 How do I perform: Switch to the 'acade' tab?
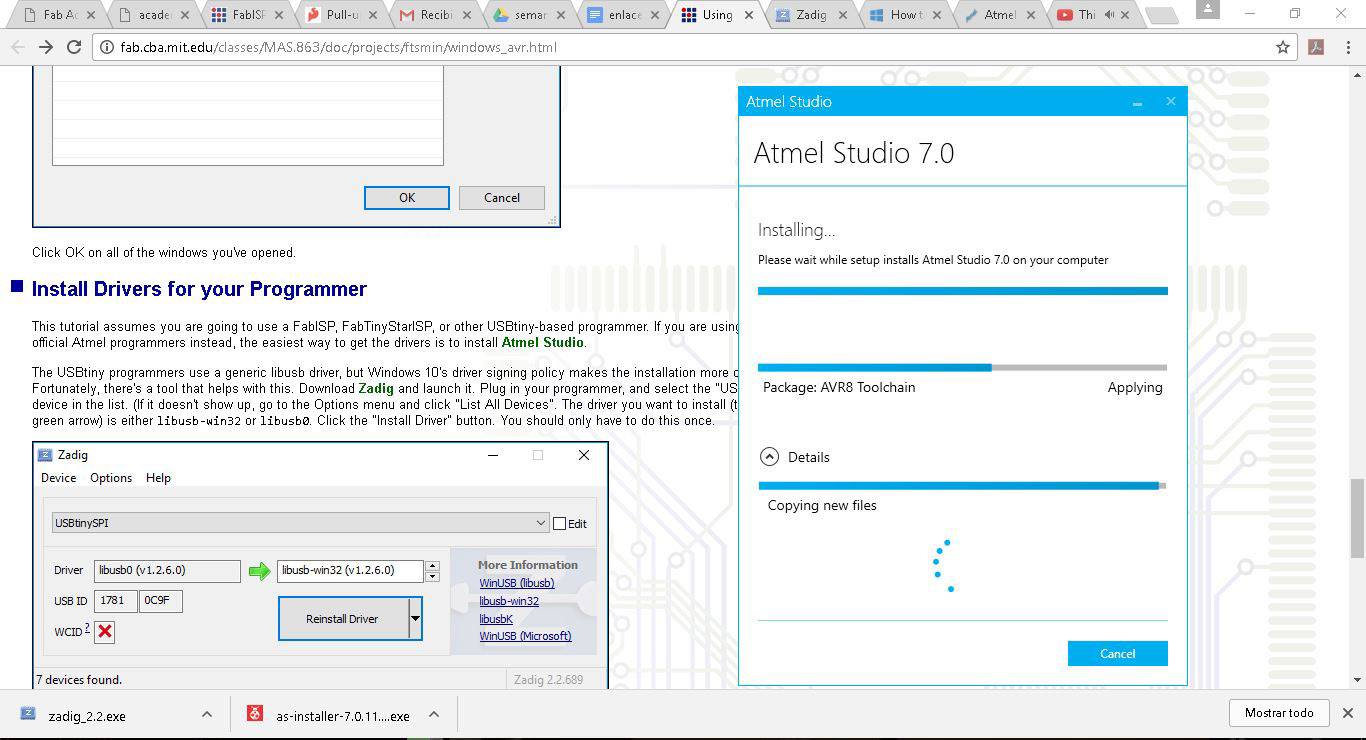(155, 15)
